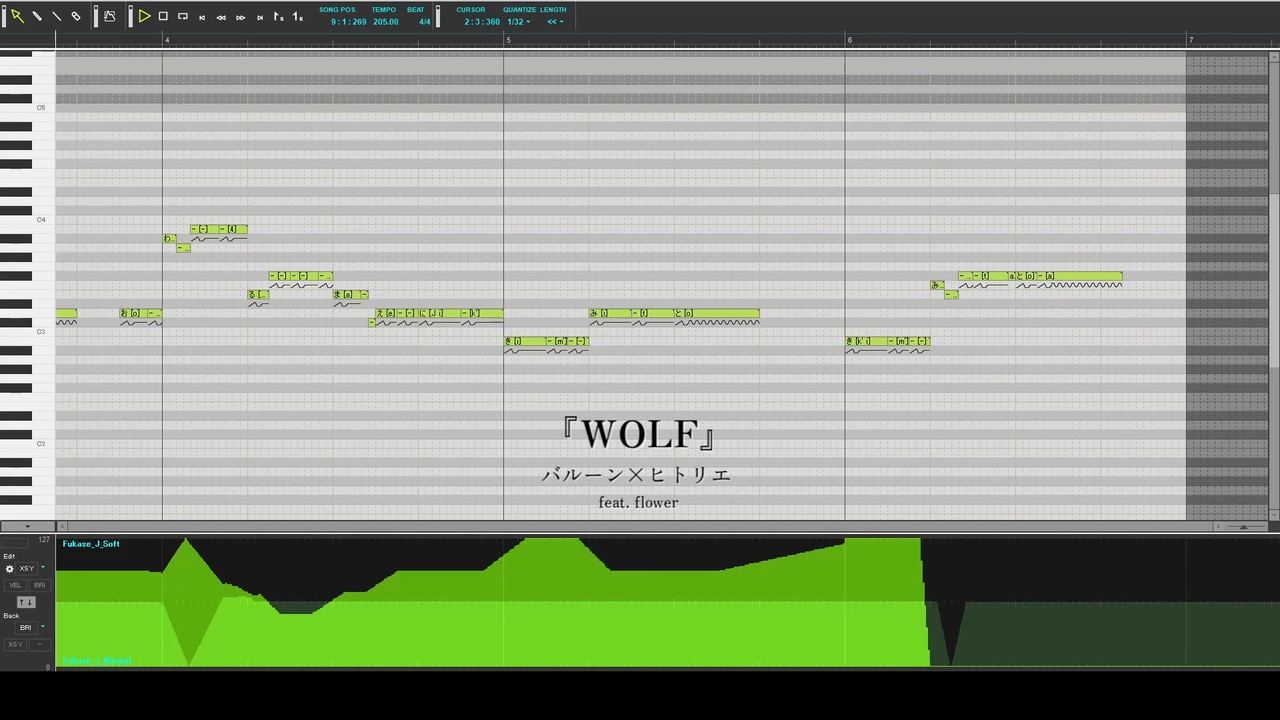This screenshot has height=720, width=1280.
Task: Click the VEL parameter button
Action: [x=15, y=585]
